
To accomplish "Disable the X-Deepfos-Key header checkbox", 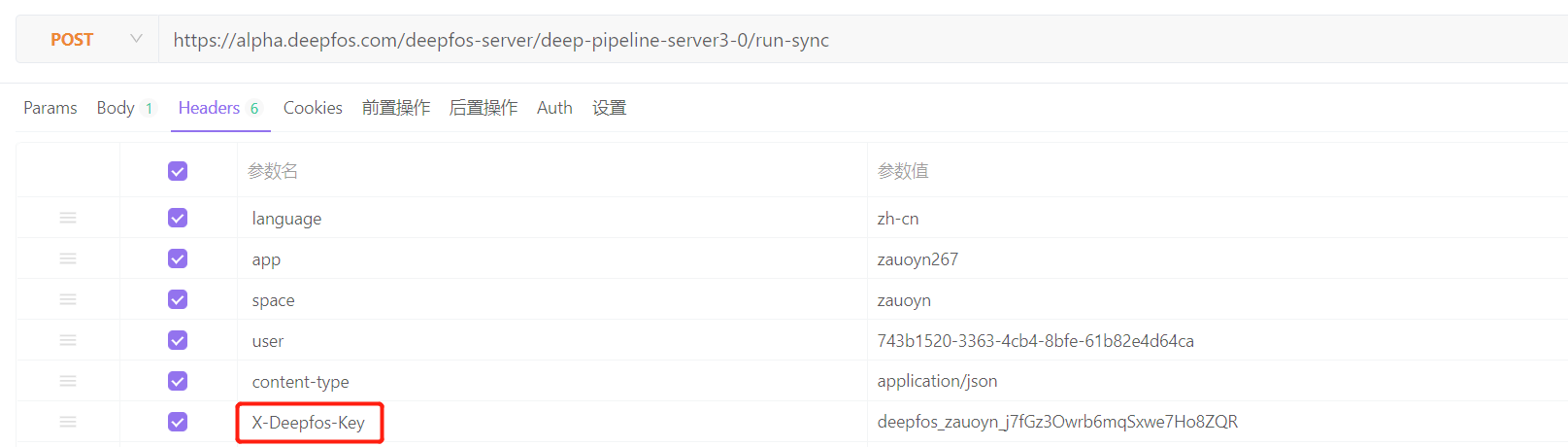I will pos(178,422).
